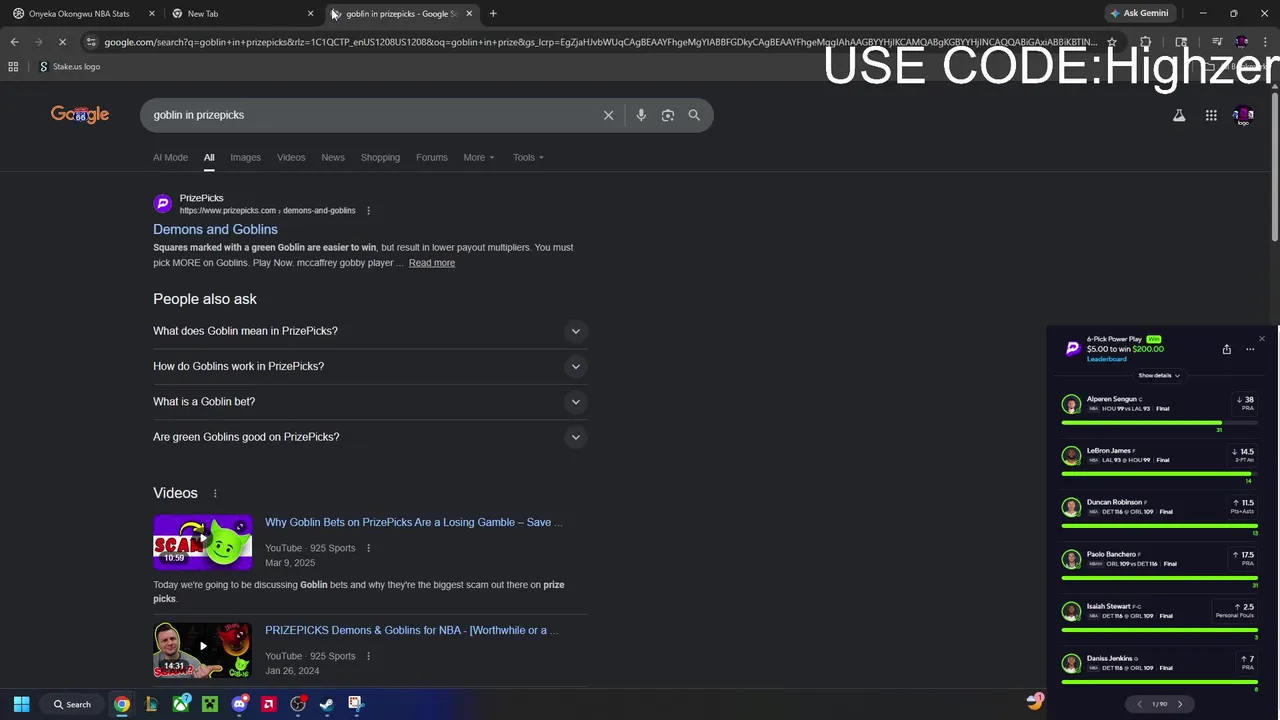Open Google Search Labs flask icon
The height and width of the screenshot is (720, 1280).
click(1179, 115)
